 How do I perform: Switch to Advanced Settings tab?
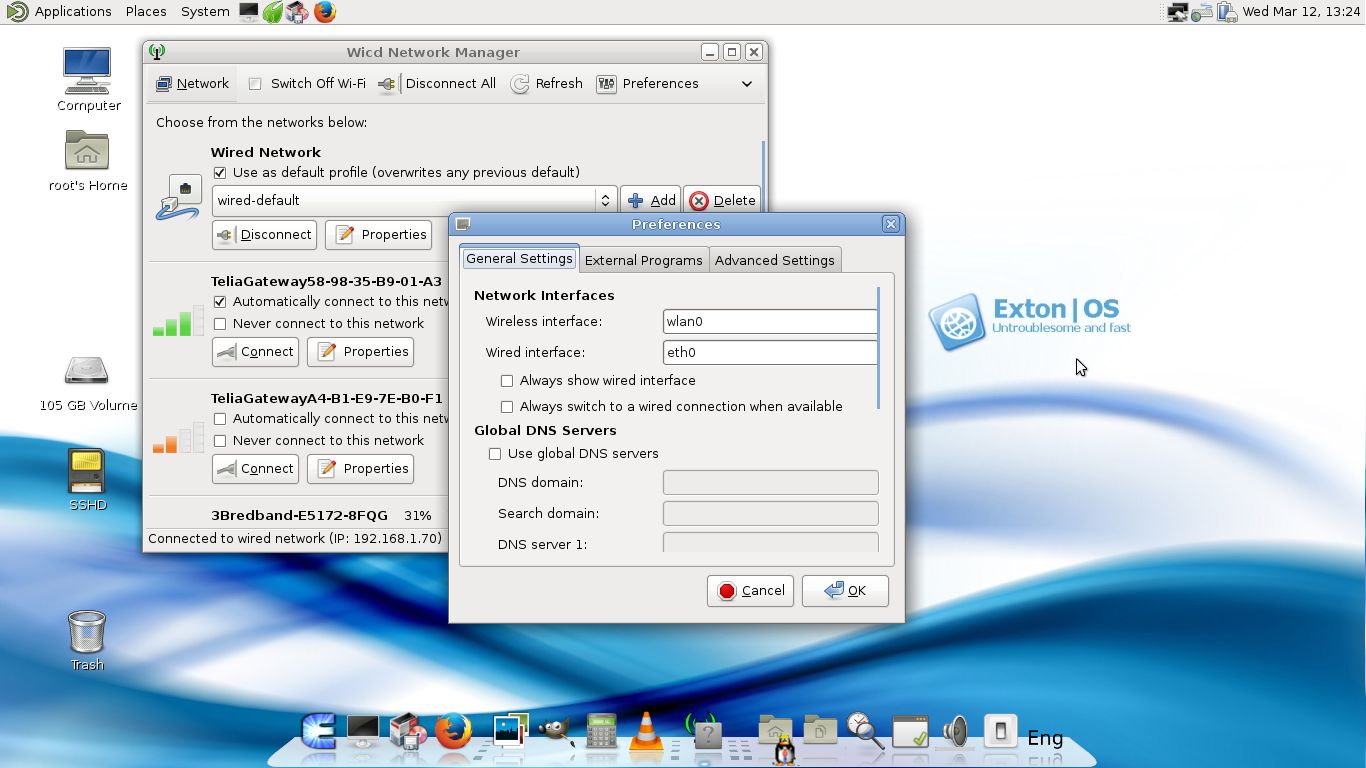(x=774, y=260)
